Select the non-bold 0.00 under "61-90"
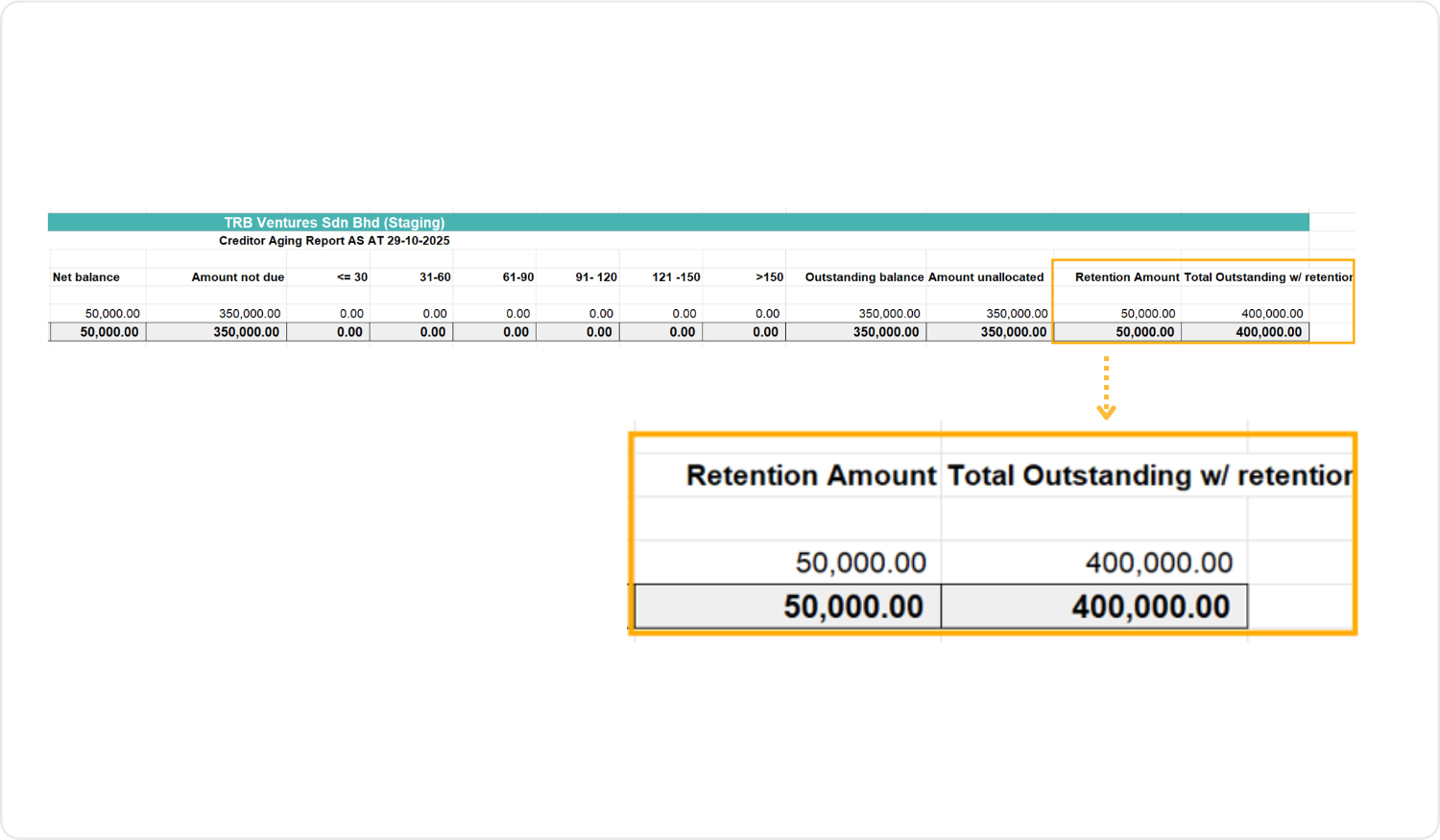The image size is (1440, 840). (x=518, y=314)
